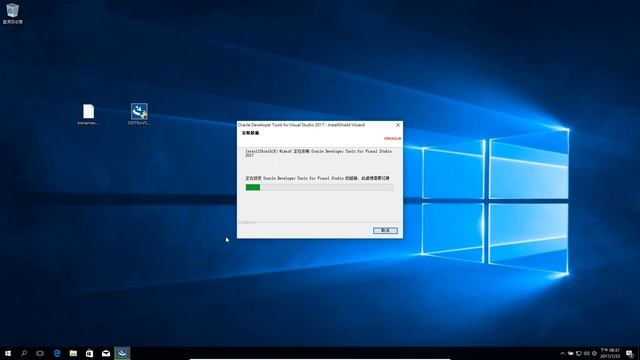The height and width of the screenshot is (360, 640).
Task: Click the green installation progress bar
Action: tap(319, 187)
